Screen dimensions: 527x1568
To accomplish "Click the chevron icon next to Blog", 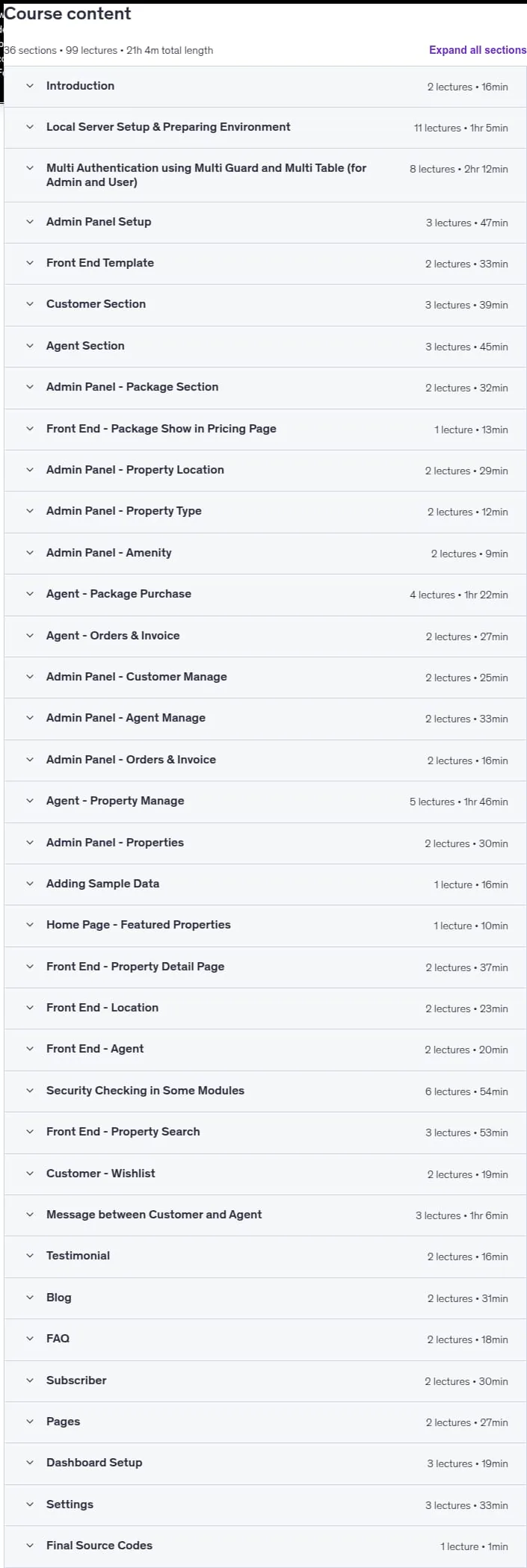I will (x=30, y=1298).
